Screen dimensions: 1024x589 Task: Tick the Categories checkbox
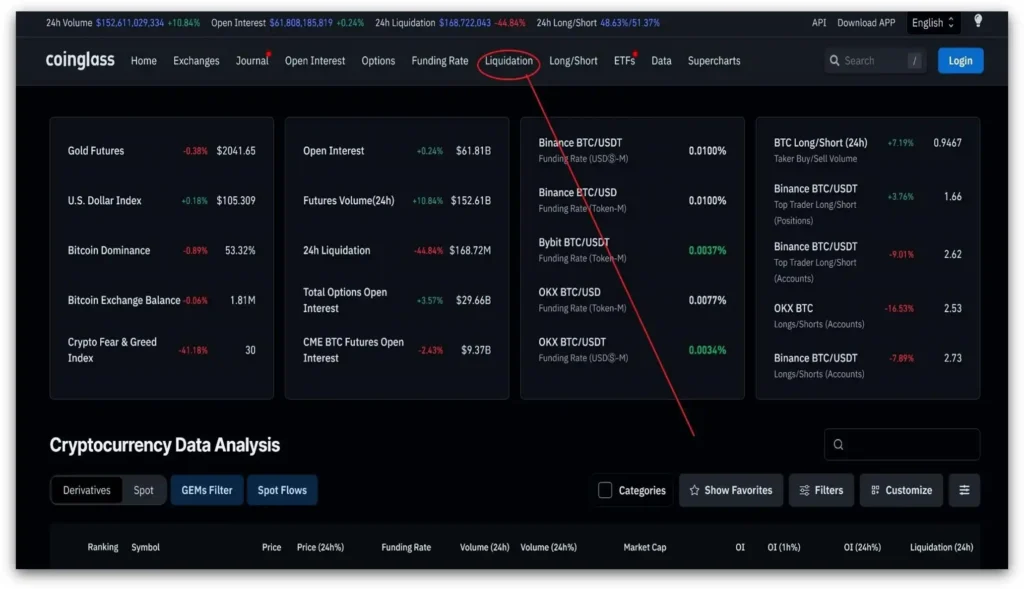click(x=605, y=490)
